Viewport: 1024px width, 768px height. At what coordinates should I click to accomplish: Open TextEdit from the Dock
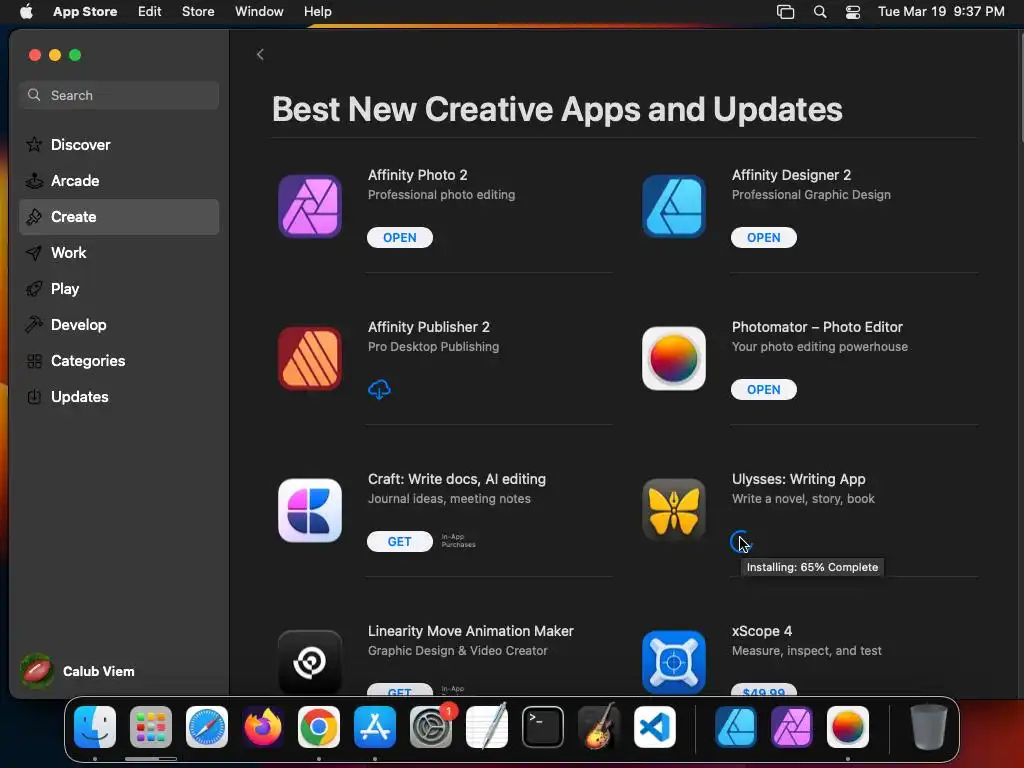click(x=487, y=727)
